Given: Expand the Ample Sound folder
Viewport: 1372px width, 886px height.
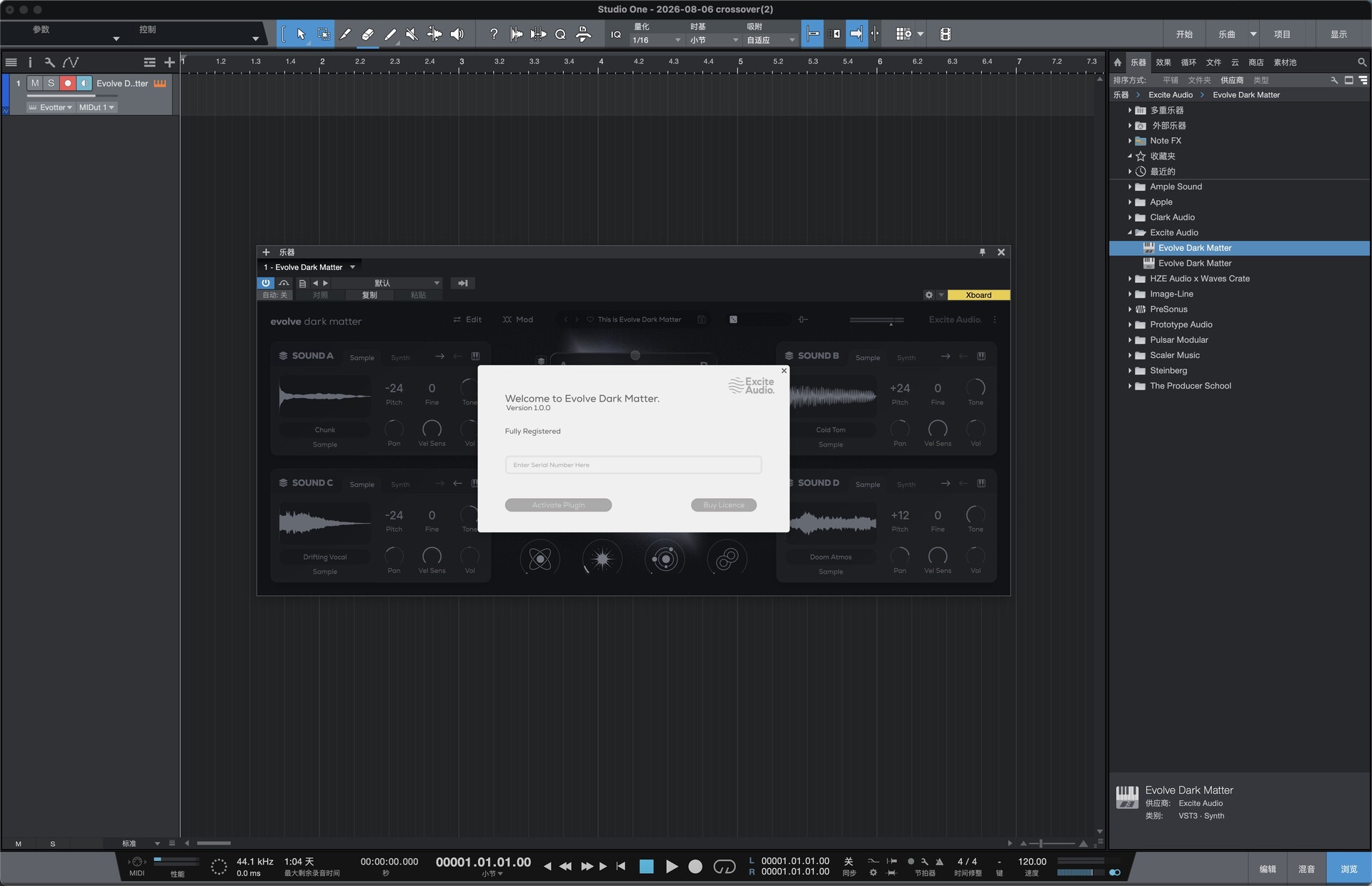Looking at the screenshot, I should click(x=1130, y=186).
